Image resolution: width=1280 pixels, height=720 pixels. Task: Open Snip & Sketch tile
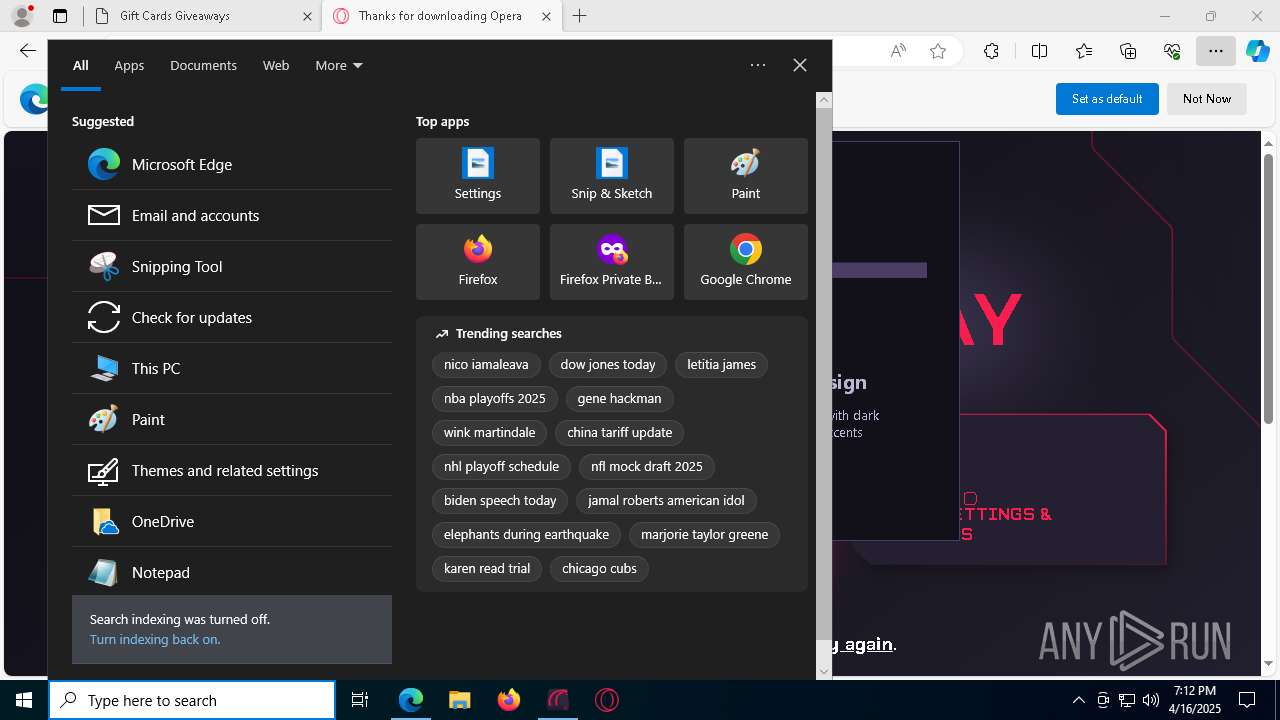click(612, 176)
